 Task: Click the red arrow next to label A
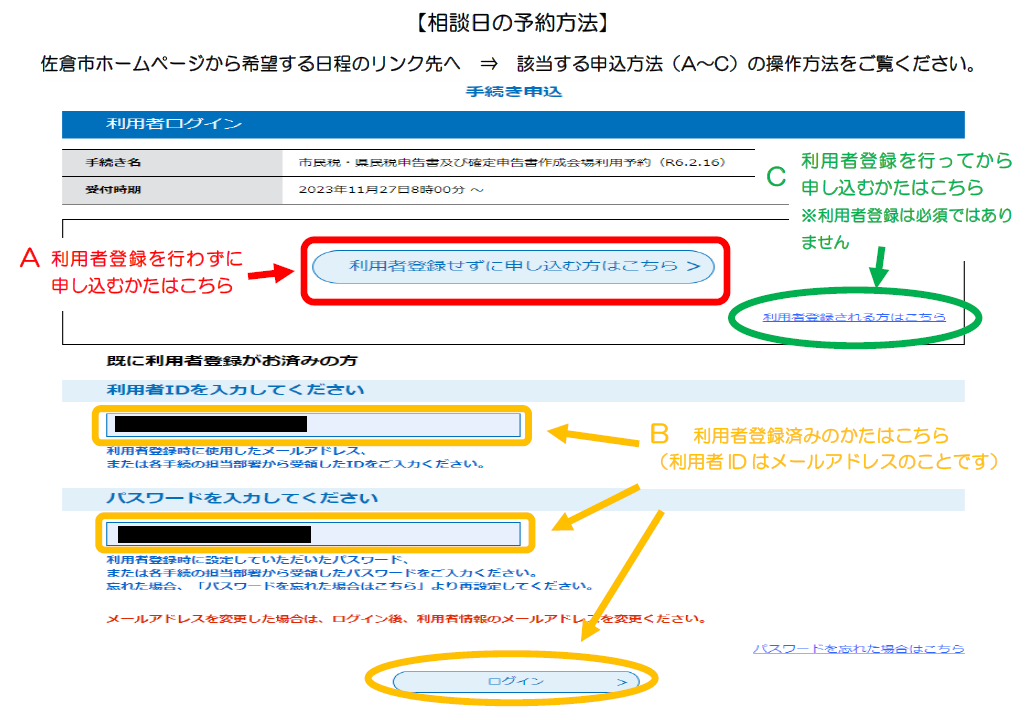coord(272,273)
